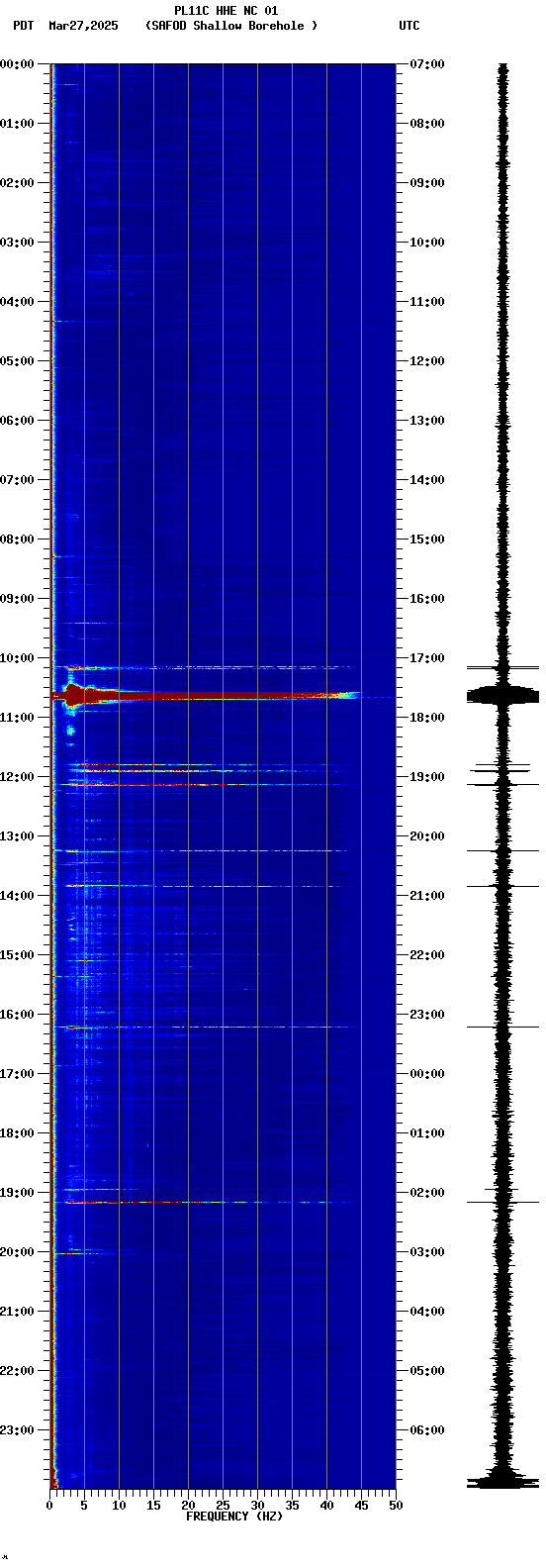
Task: Click the 03:00 PDT time label
Action: 17,243
